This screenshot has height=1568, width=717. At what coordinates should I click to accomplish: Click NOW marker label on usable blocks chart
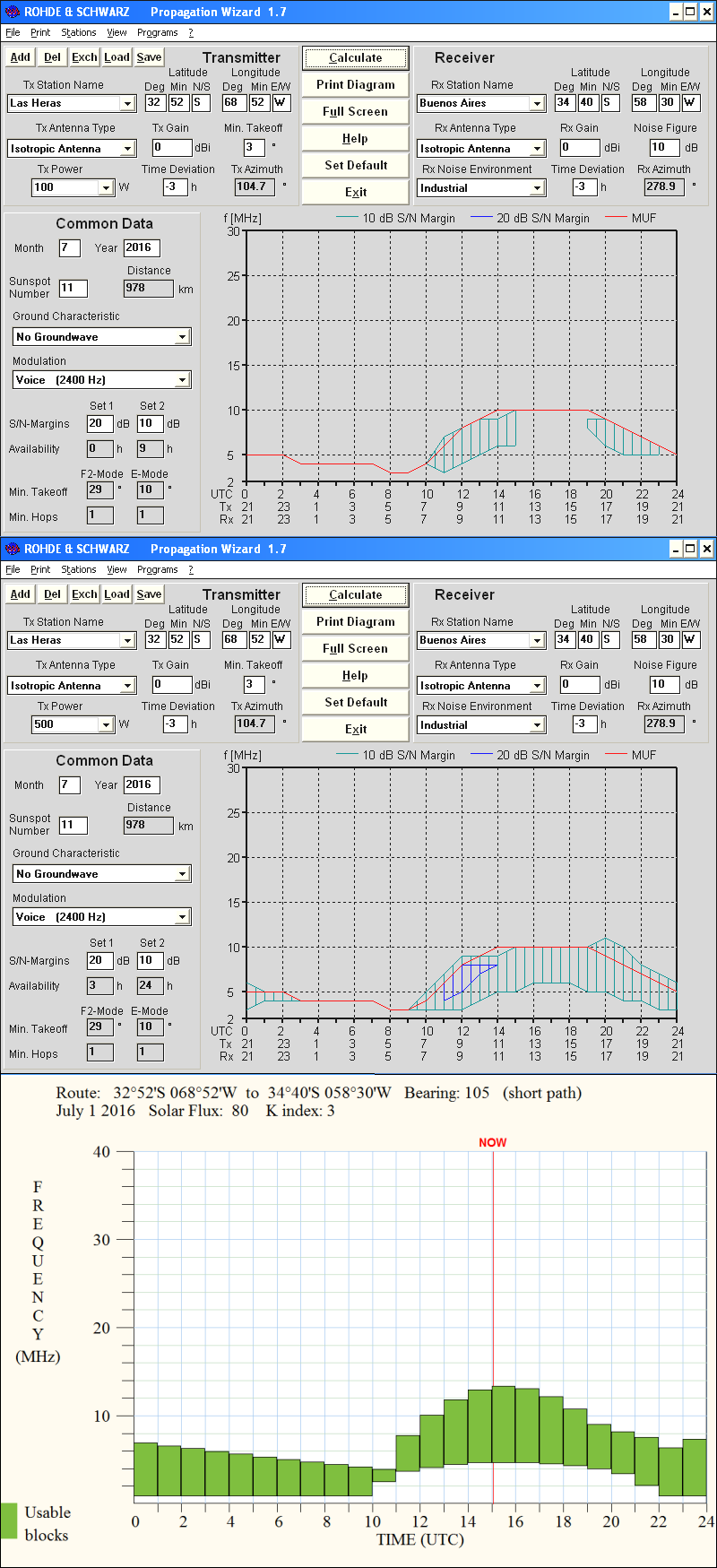click(x=492, y=1142)
